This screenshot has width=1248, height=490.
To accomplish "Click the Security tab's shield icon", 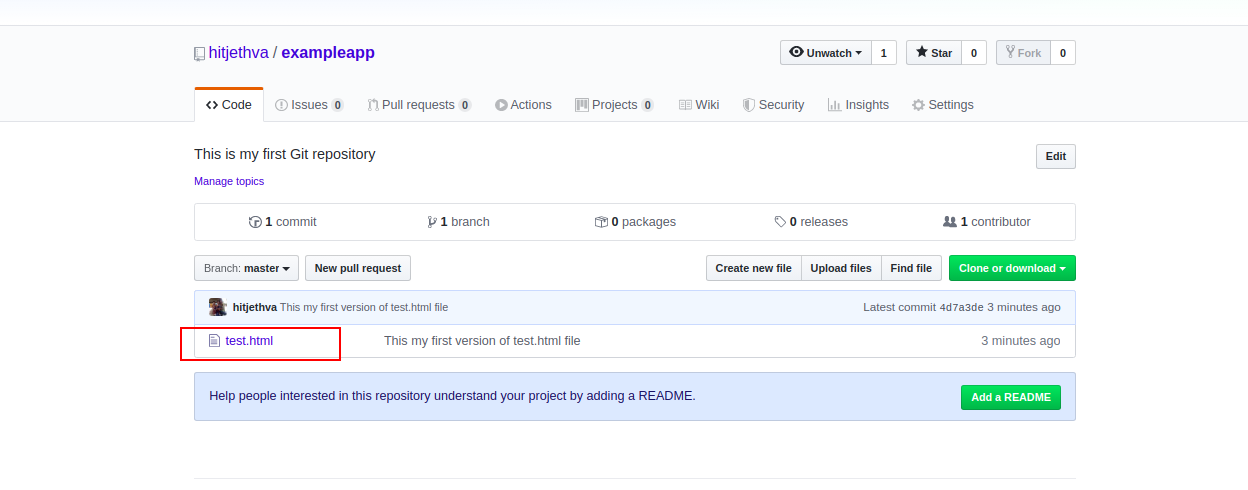I will click(x=748, y=105).
